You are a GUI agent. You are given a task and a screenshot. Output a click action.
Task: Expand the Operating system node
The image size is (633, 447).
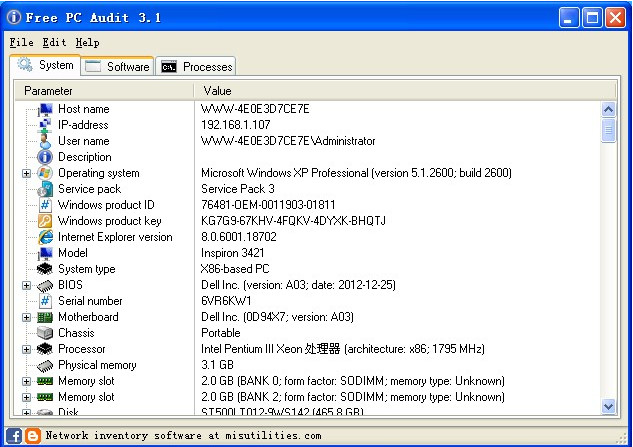tap(26, 173)
